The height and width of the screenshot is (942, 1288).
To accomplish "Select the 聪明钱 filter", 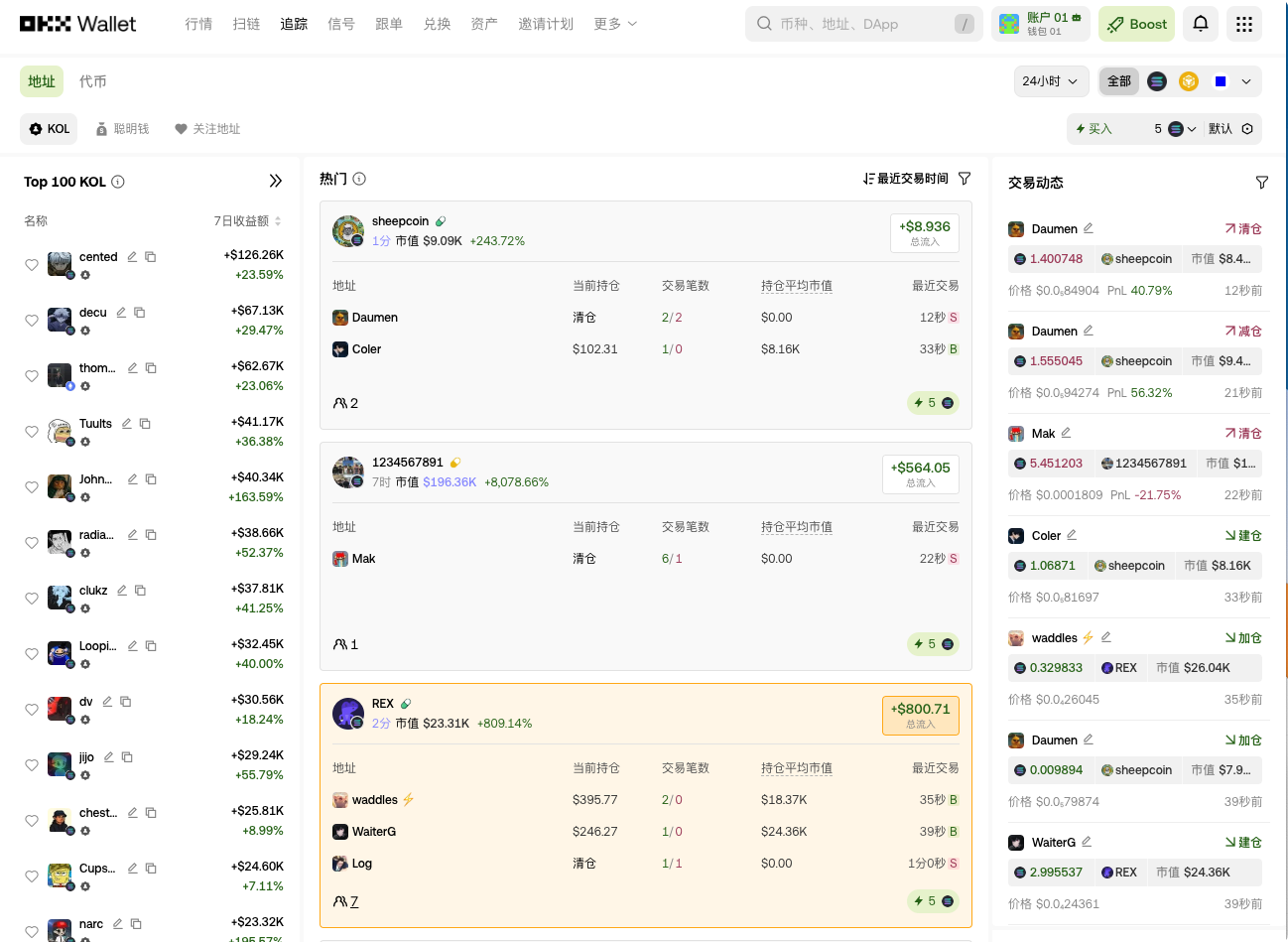I will (122, 128).
